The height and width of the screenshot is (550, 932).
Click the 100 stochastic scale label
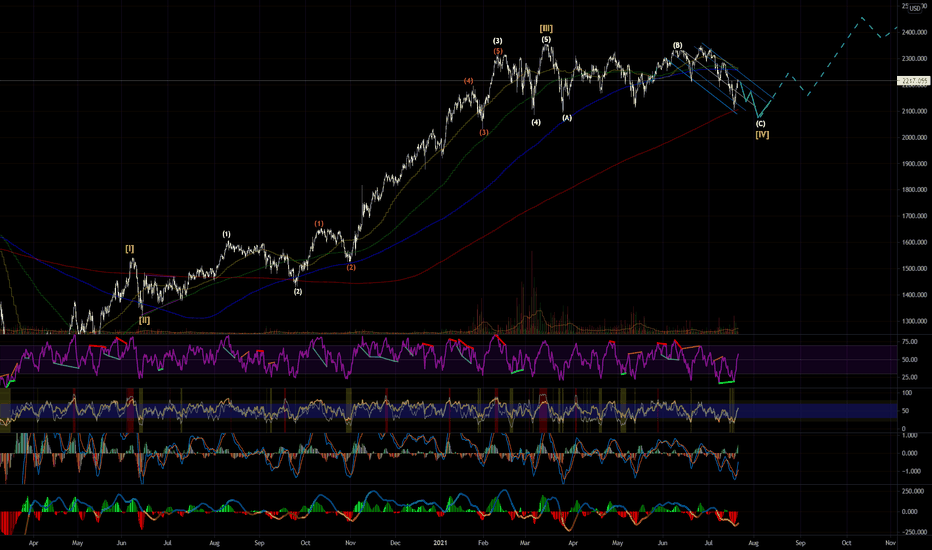pyautogui.click(x=907, y=393)
